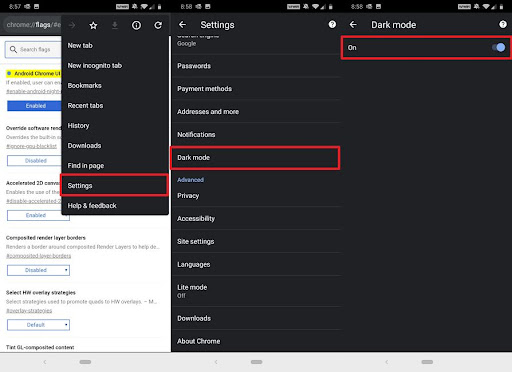Open page info circle icon
Image resolution: width=512 pixels, height=372 pixels.
(136, 25)
